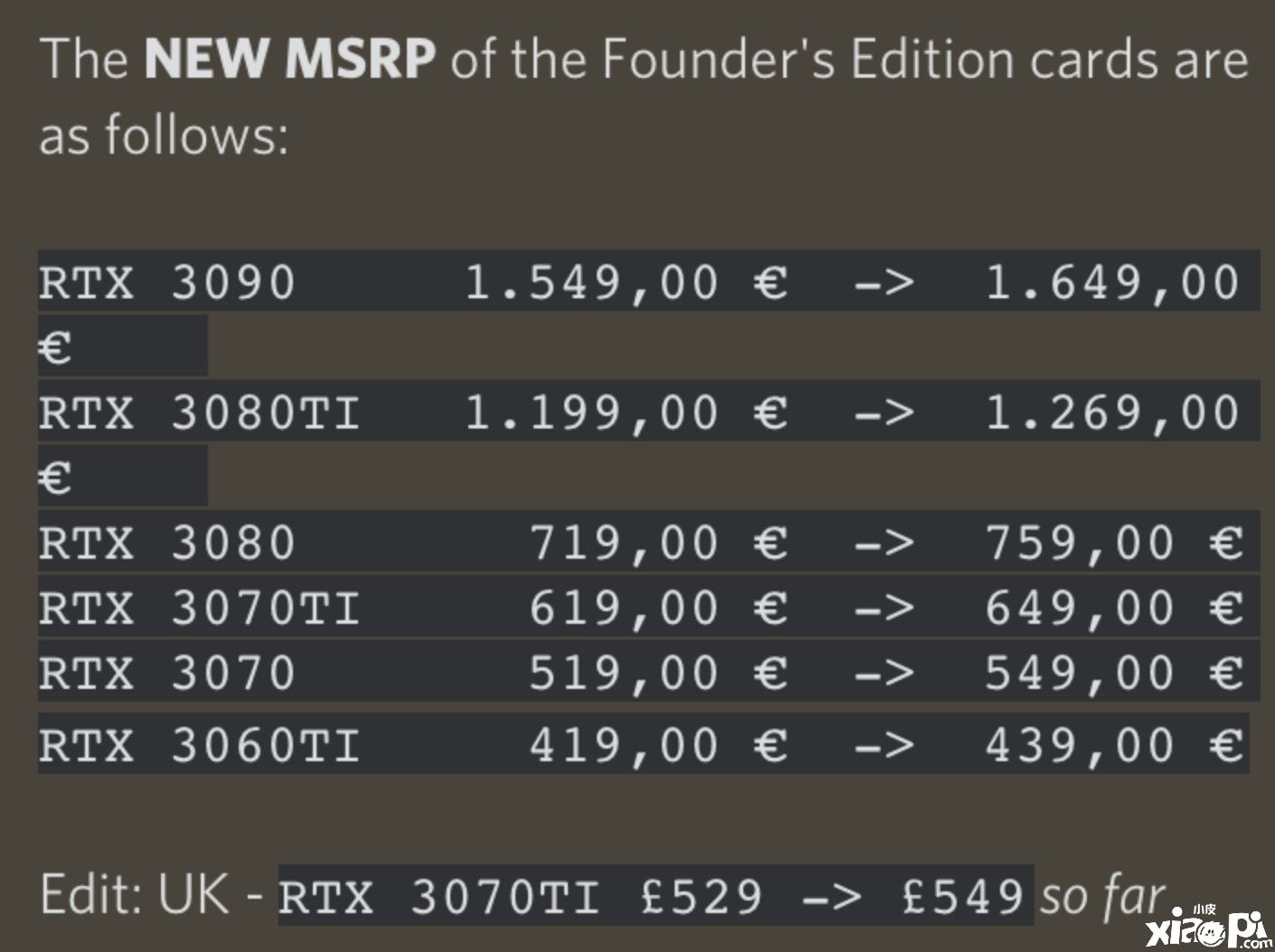Click the UK old price £529
Viewport: 1275px width, 952px height.
[x=702, y=896]
